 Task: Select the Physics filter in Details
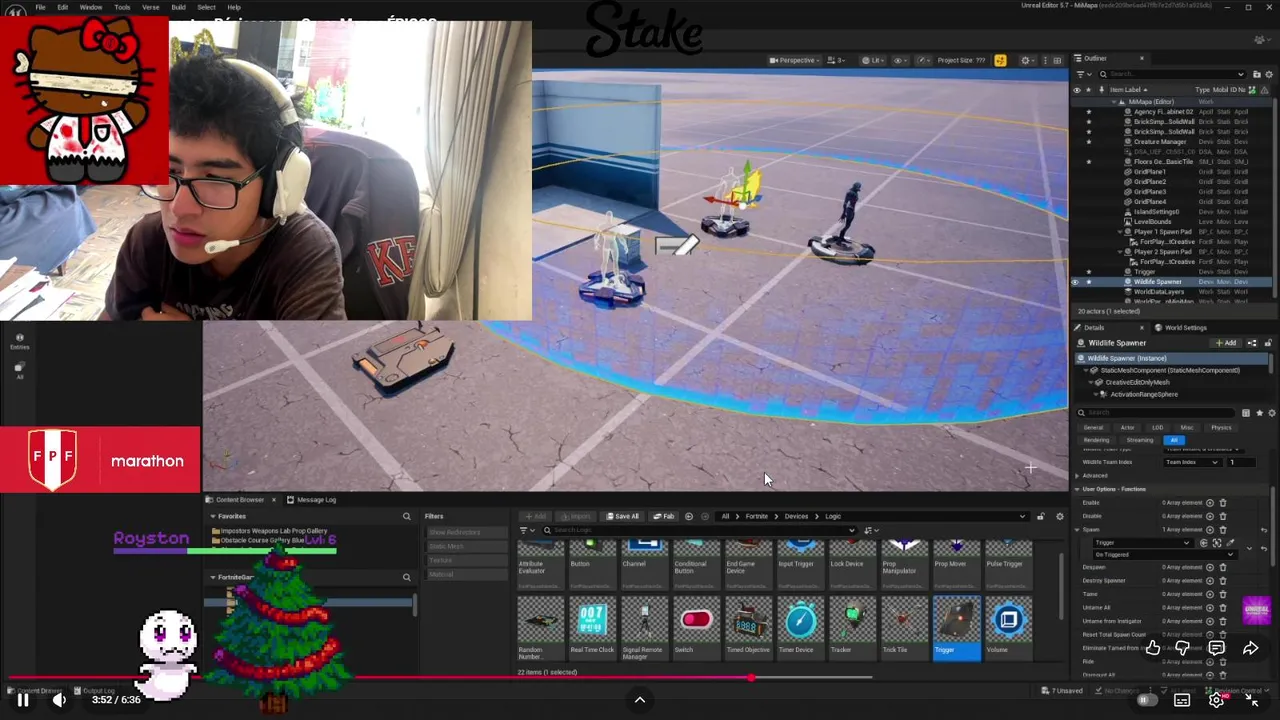pos(1221,428)
